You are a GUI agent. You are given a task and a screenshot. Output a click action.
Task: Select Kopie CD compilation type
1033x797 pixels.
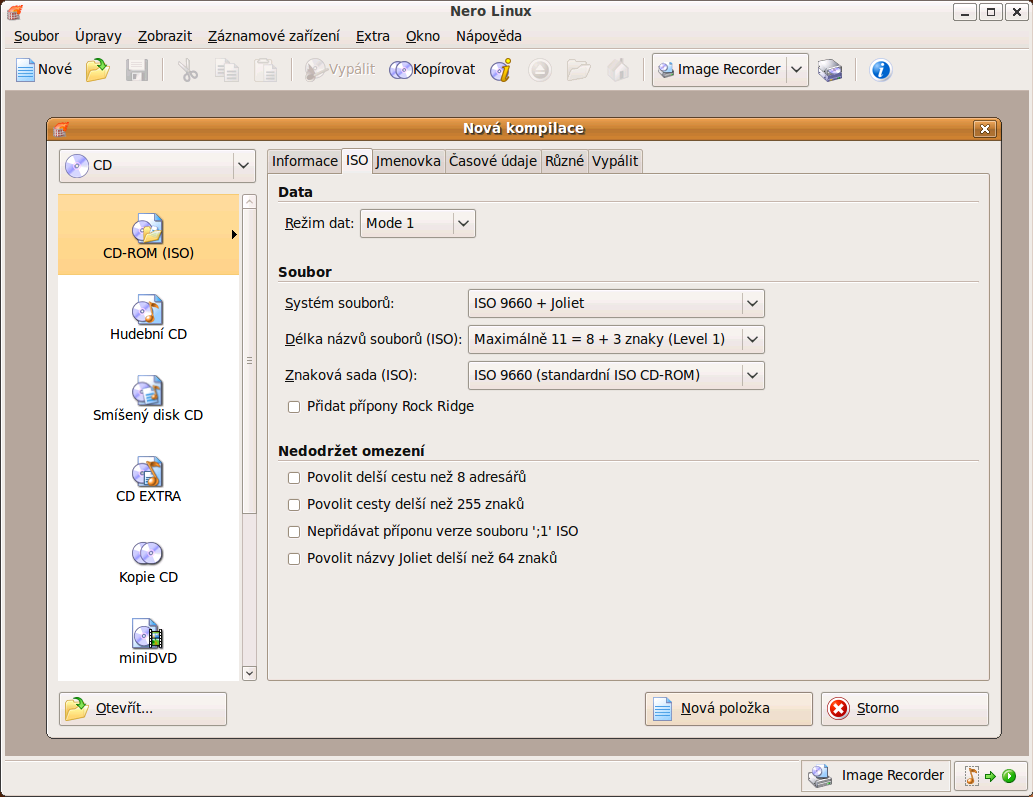(x=148, y=560)
